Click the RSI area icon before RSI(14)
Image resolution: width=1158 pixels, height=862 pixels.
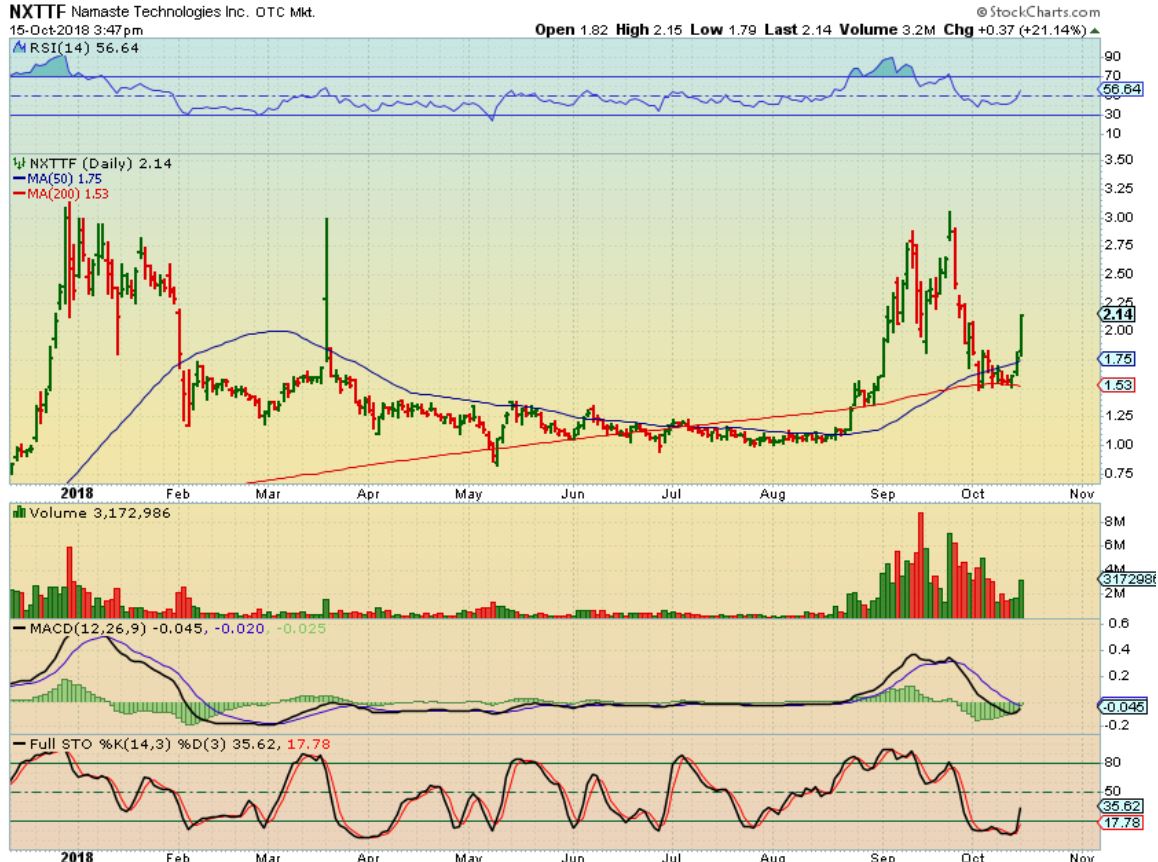point(20,48)
